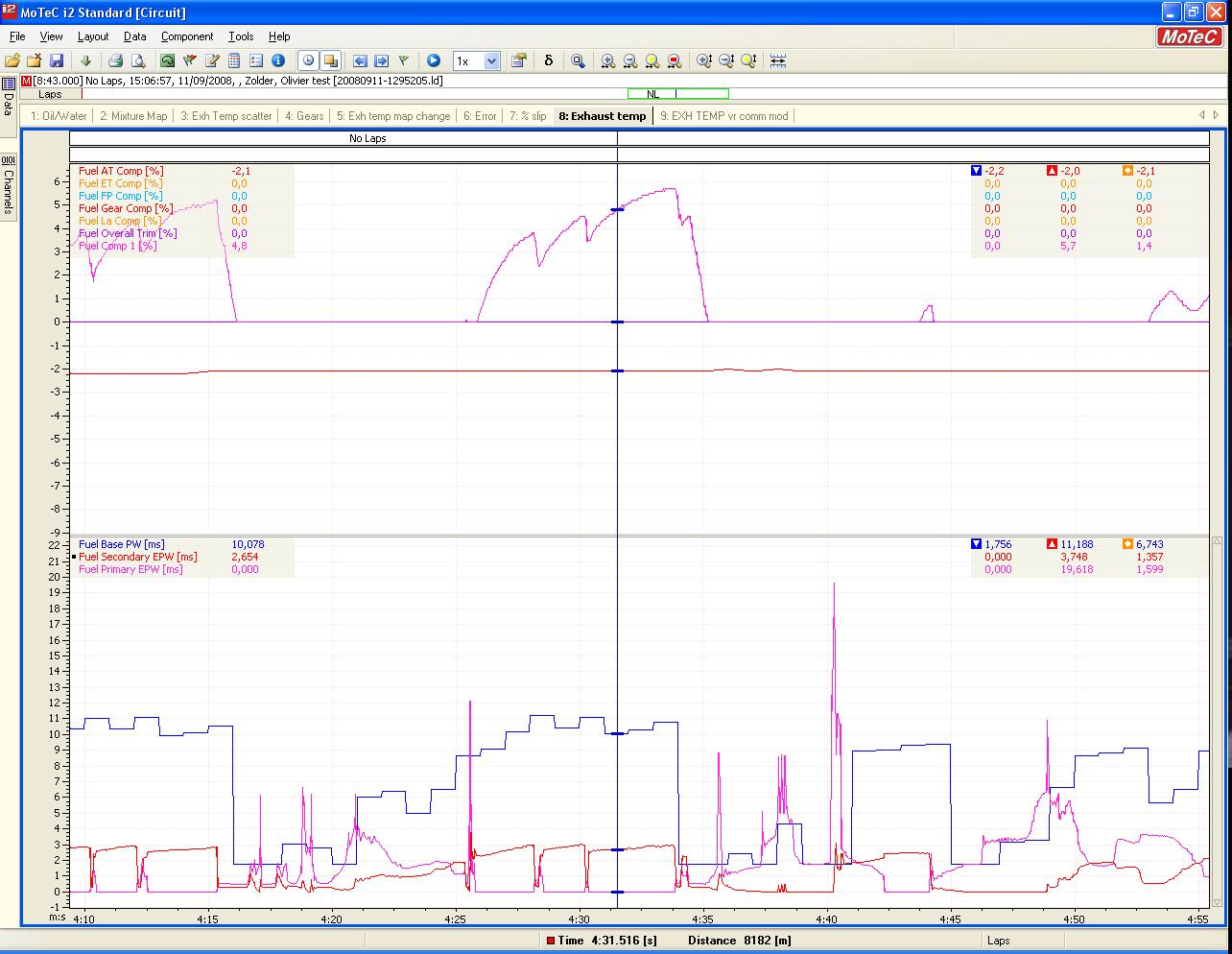The image size is (1232, 954).
Task: Open the Component menu
Action: [x=187, y=36]
